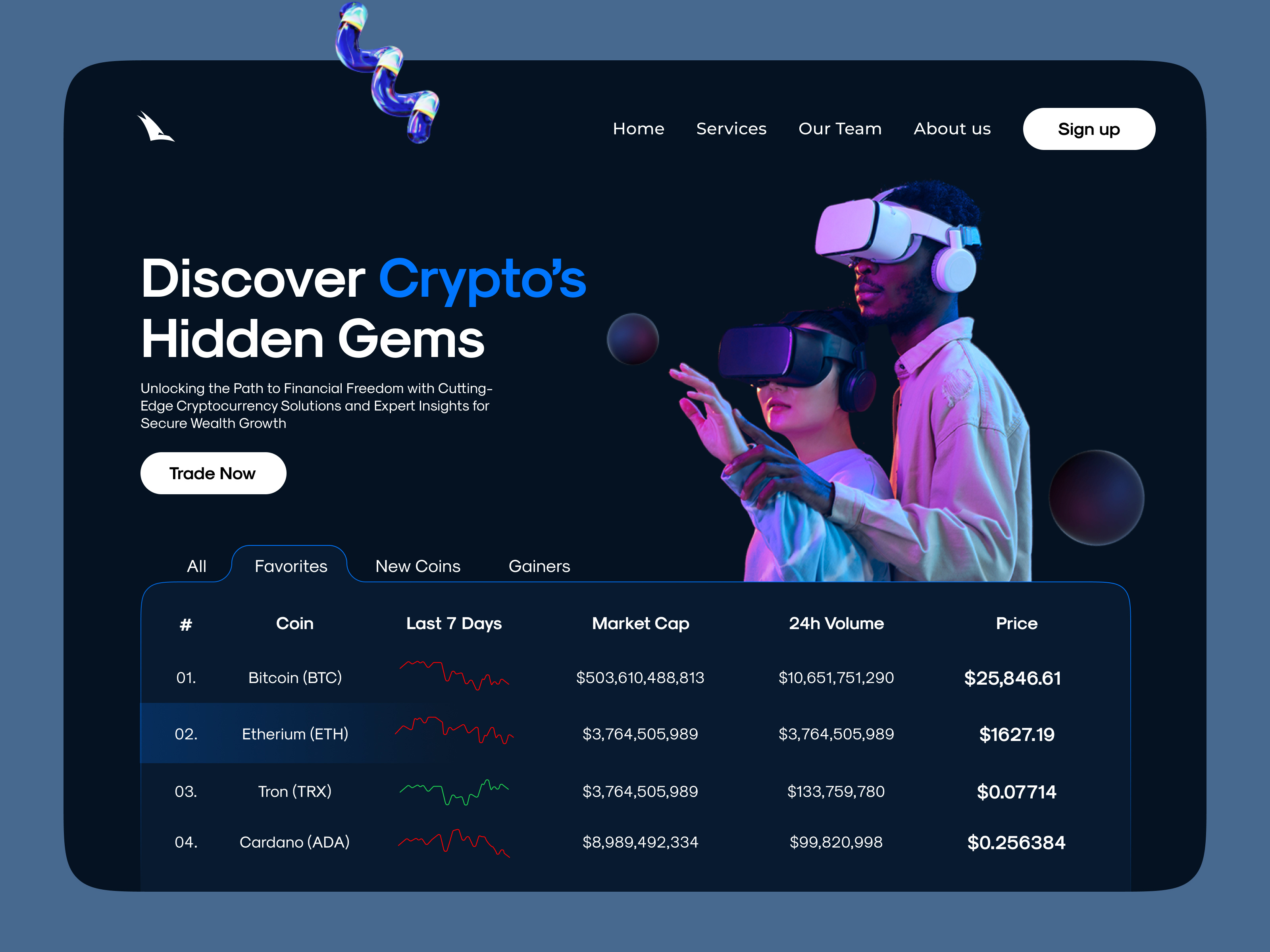Select the Bitcoin (BTC) table row
The image size is (1270, 952).
295,677
